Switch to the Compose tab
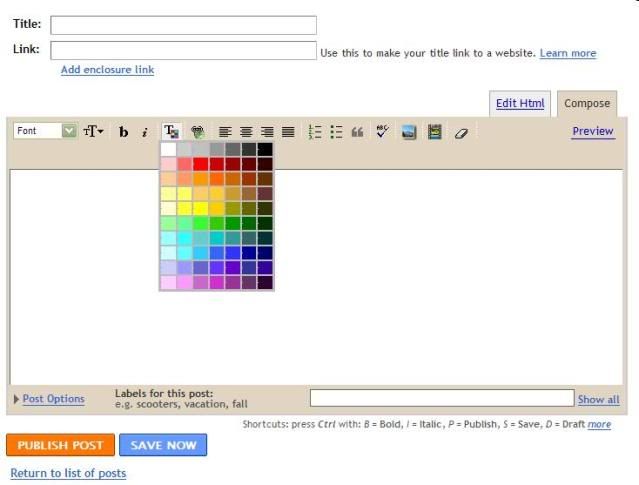The image size is (639, 485). (587, 104)
